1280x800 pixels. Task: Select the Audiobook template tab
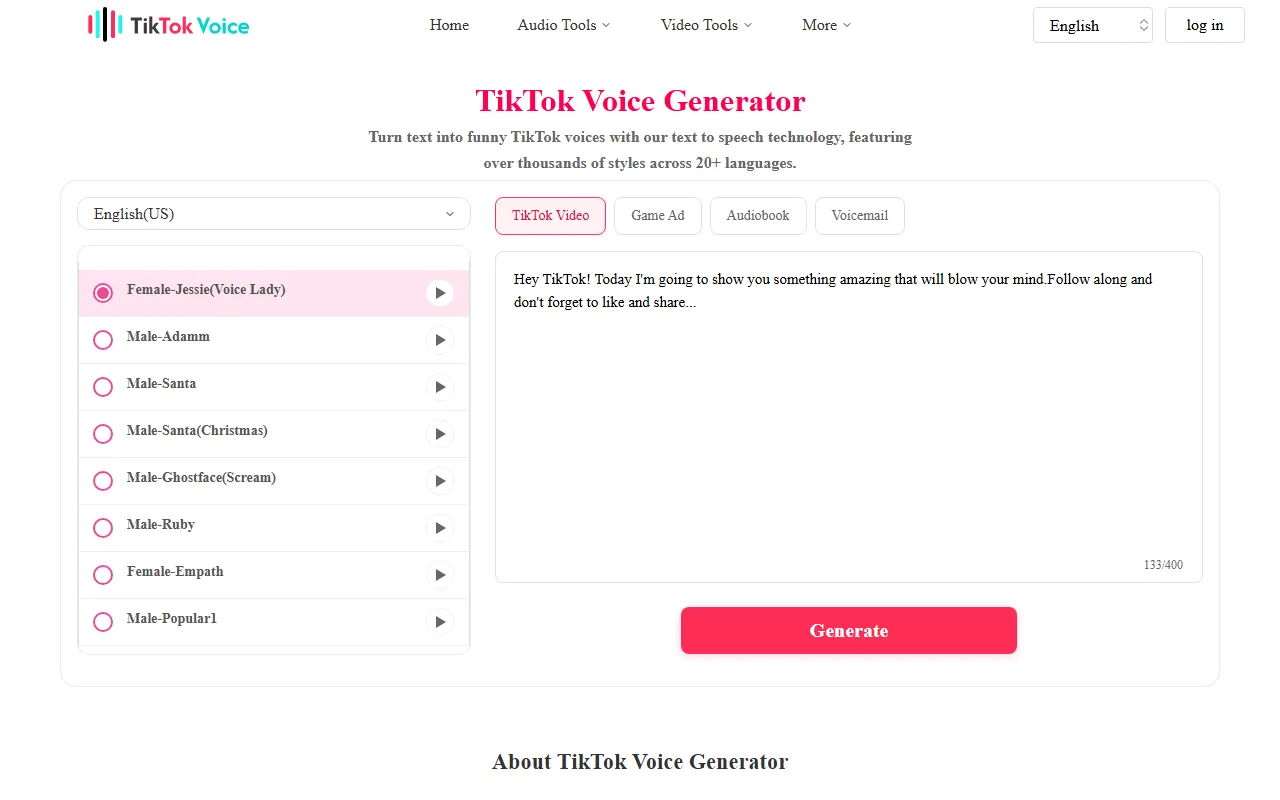point(757,216)
